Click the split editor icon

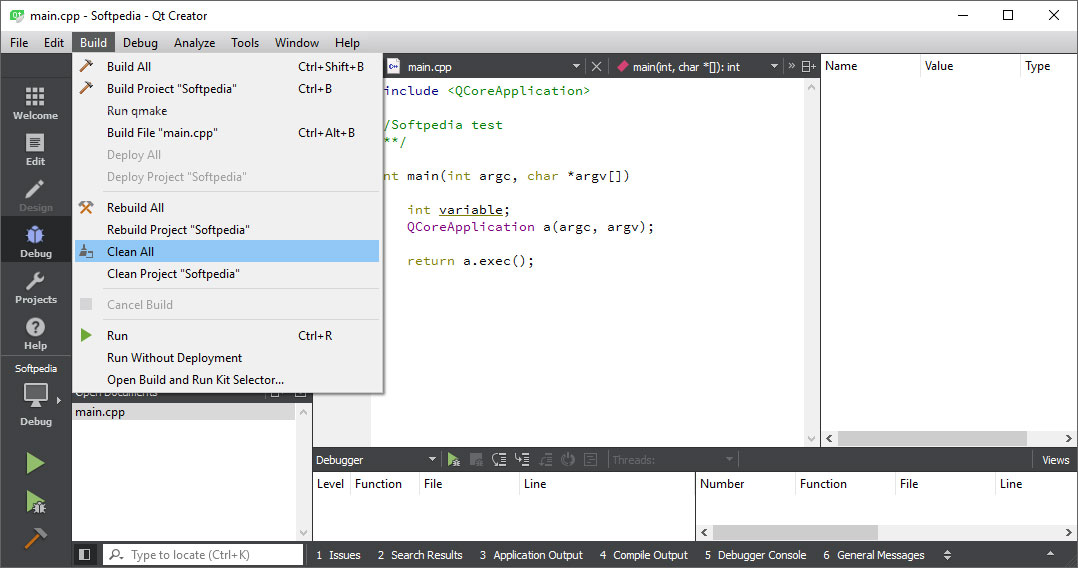click(808, 67)
